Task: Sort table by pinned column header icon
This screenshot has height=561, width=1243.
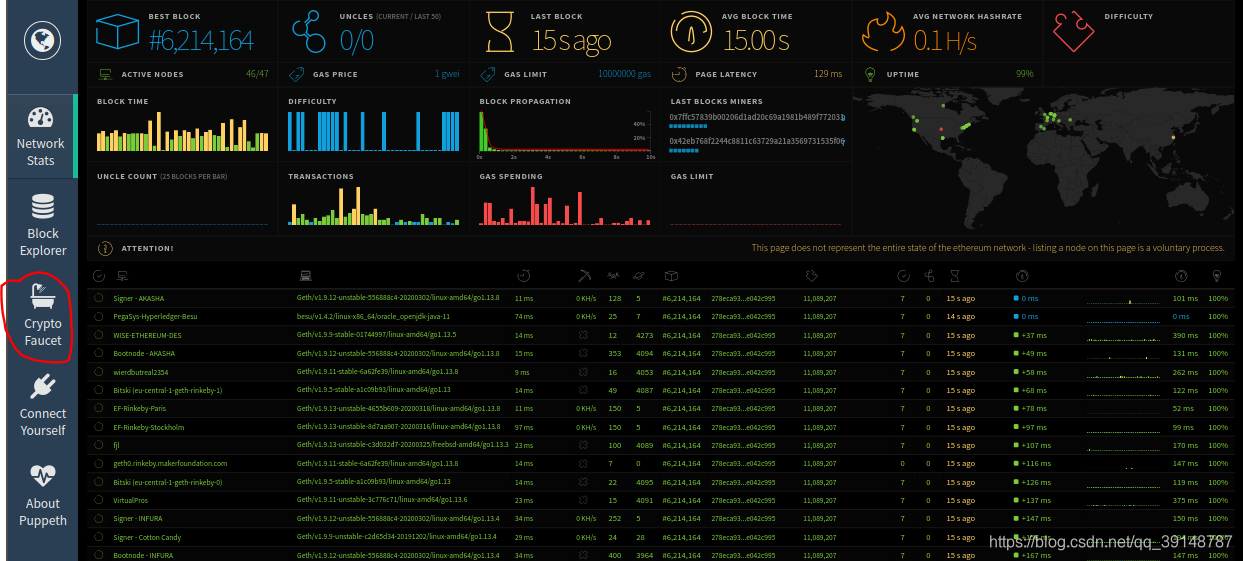Action: (98, 276)
